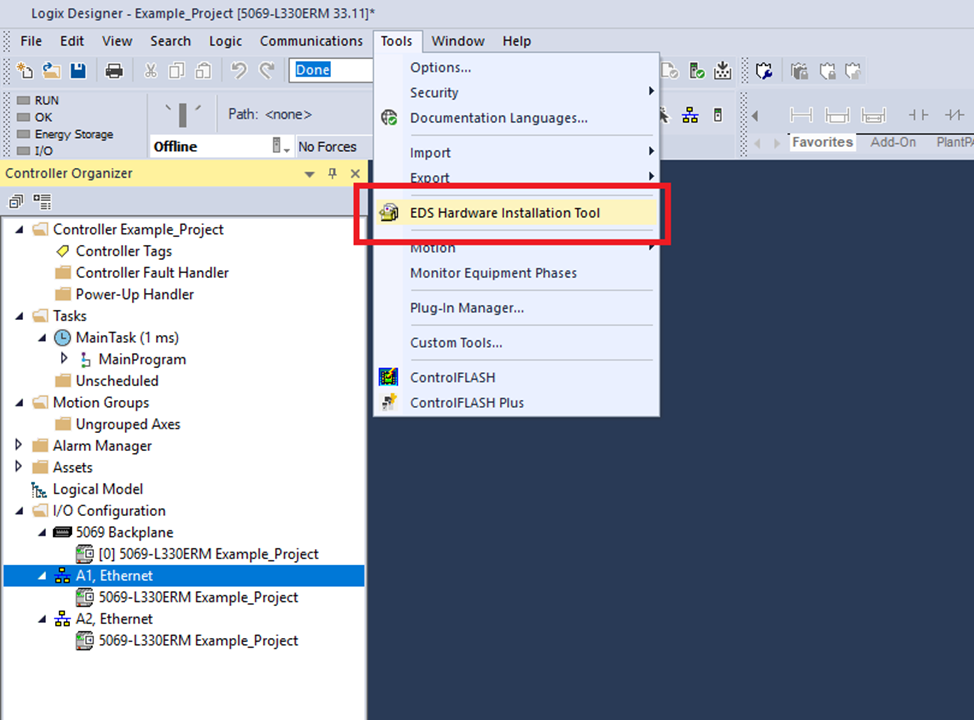
Task: Click the Save project icon
Action: [x=77, y=71]
